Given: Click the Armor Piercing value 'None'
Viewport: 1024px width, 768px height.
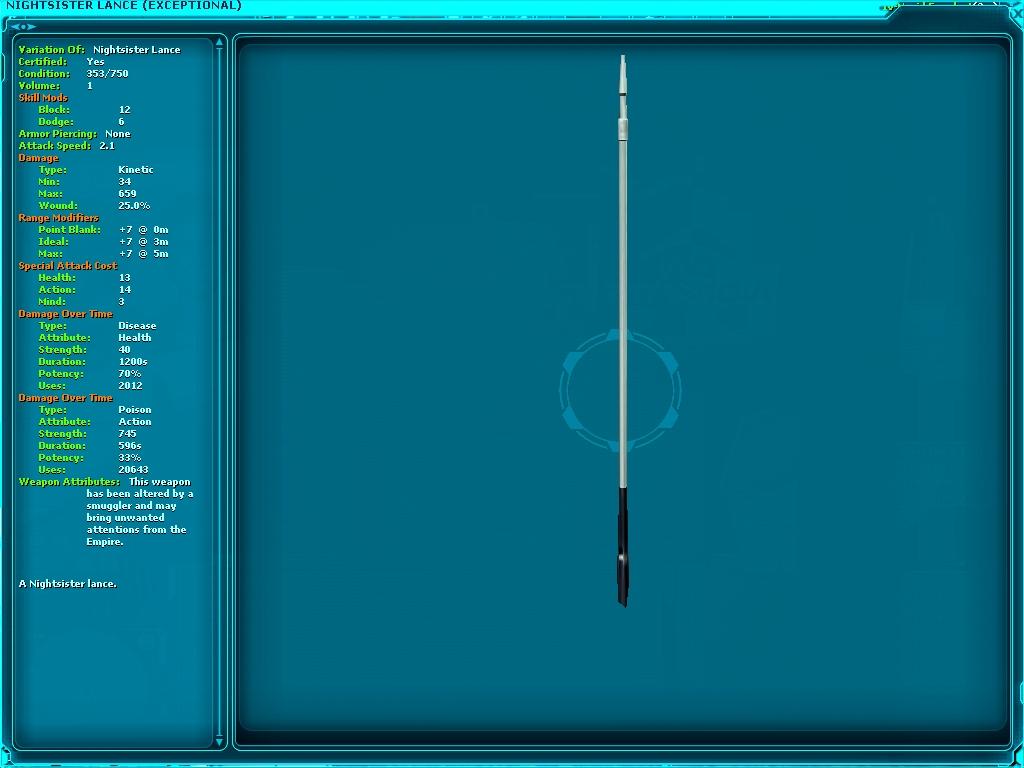Looking at the screenshot, I should click(118, 134).
